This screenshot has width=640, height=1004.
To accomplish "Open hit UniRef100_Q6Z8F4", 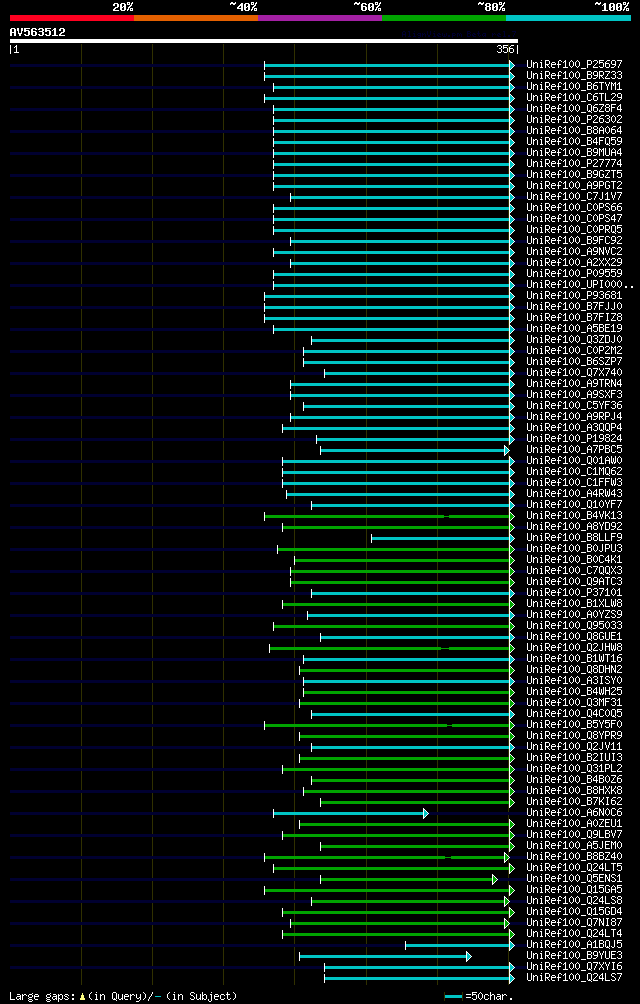I will click(574, 108).
